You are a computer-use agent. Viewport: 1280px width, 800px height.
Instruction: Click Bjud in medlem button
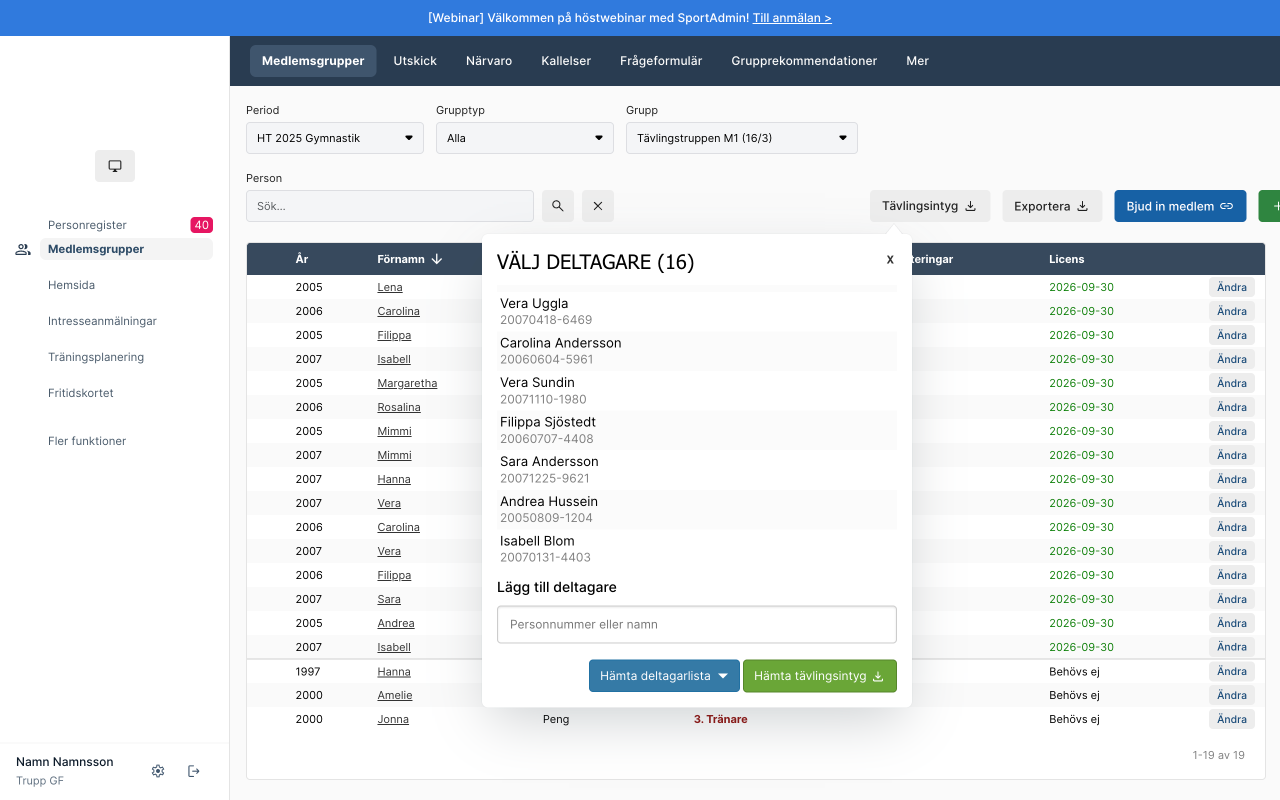(1180, 206)
